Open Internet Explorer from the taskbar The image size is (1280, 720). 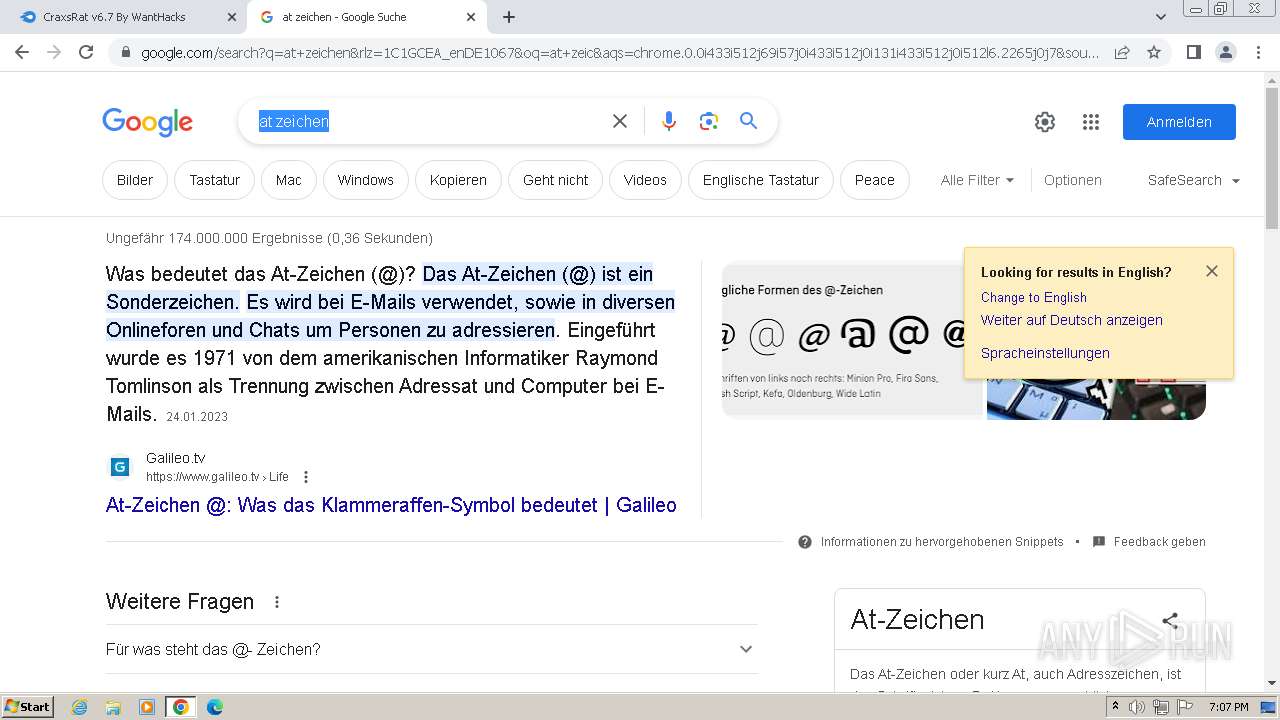pos(80,707)
